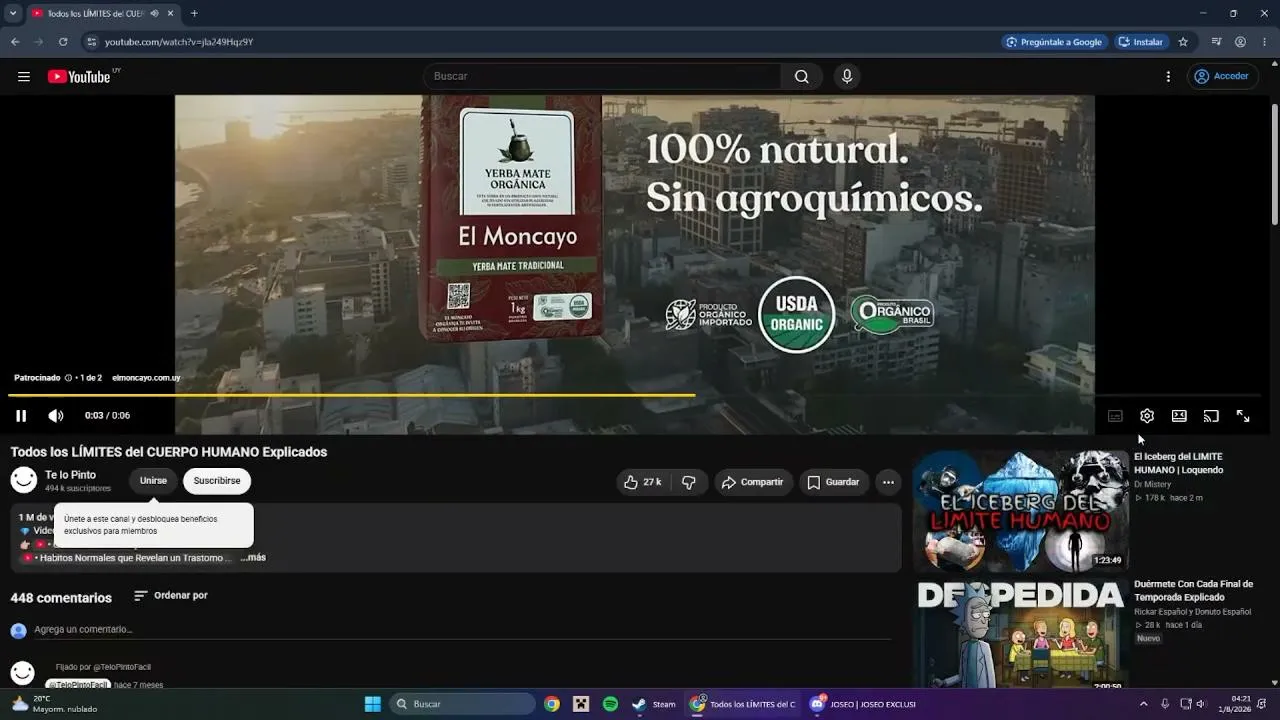Screen dimensions: 1280x720
Task: Switch to theater mode view
Action: pyautogui.click(x=1179, y=416)
